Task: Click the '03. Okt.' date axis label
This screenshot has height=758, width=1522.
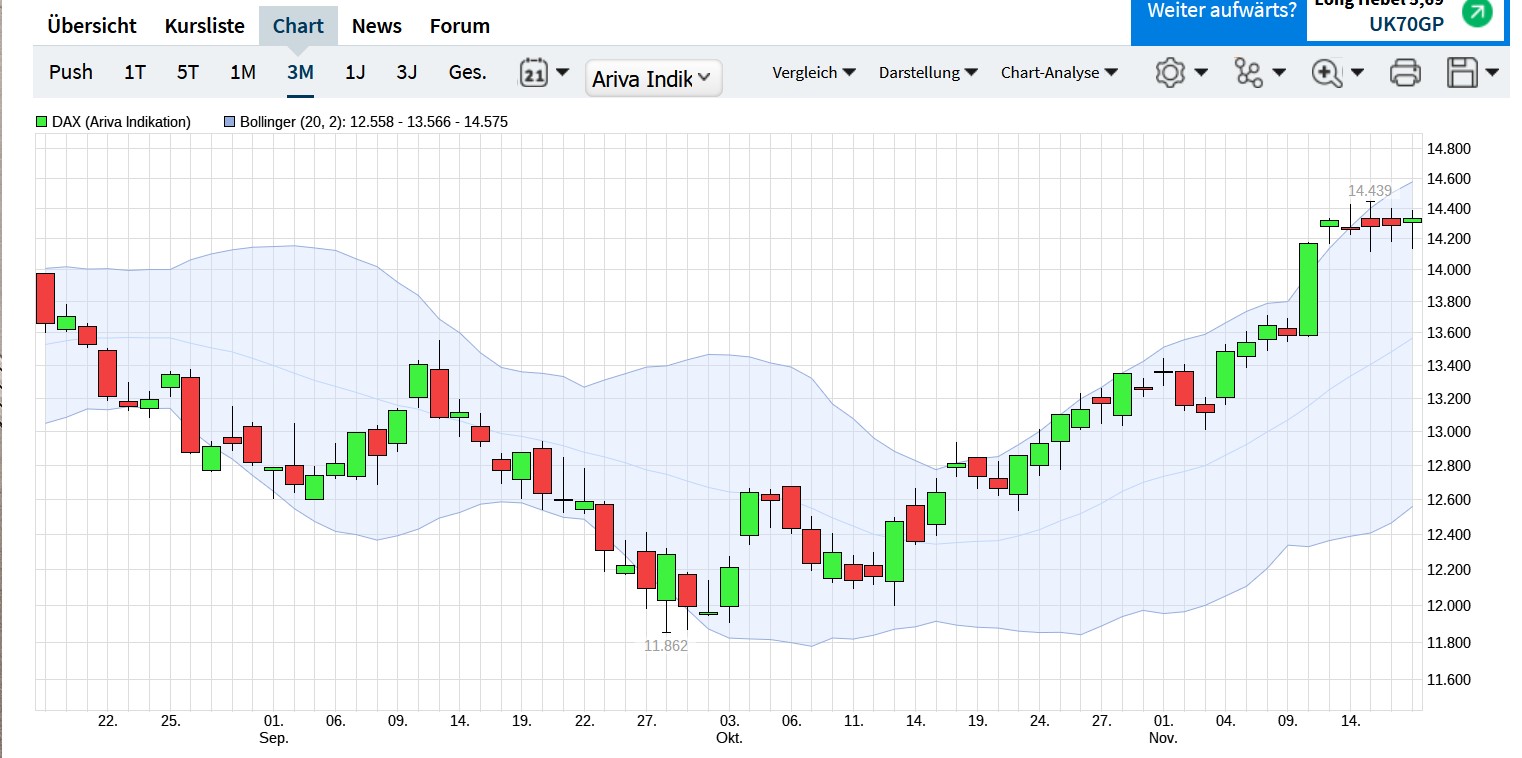Action: click(x=729, y=729)
